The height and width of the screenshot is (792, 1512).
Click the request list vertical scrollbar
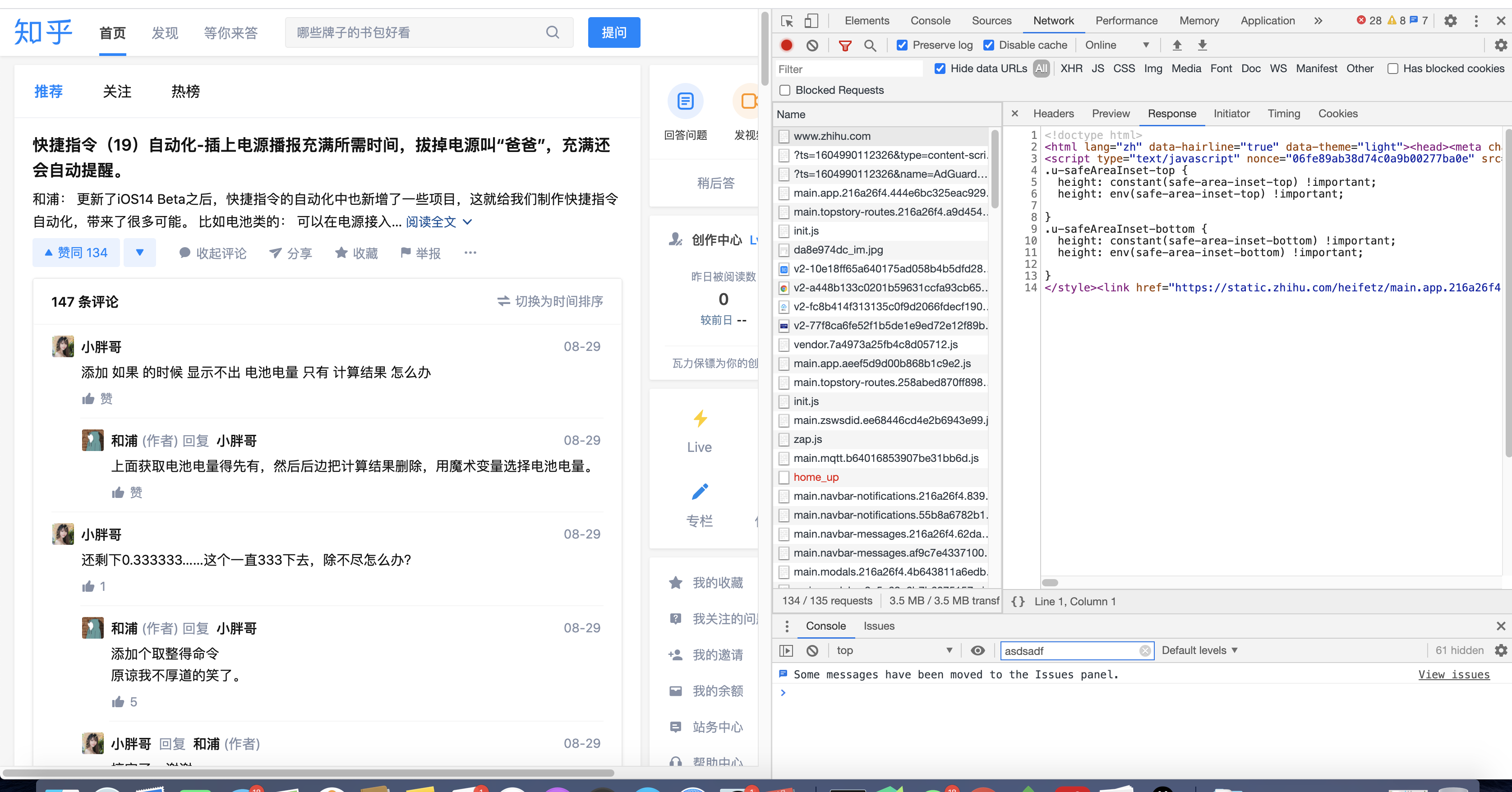tap(994, 170)
